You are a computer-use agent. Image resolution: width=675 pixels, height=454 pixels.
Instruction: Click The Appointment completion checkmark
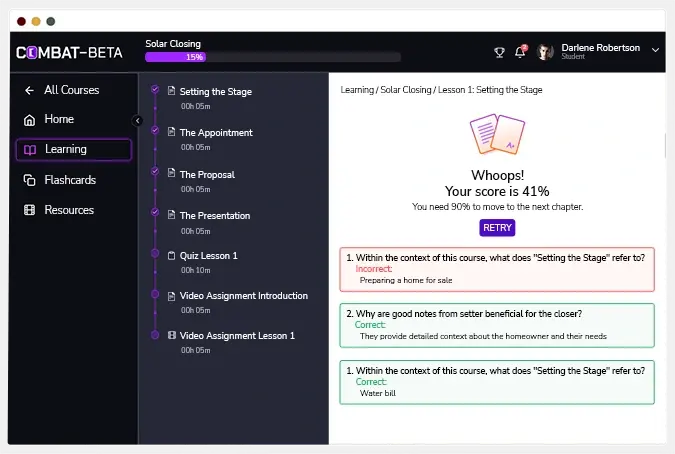coord(154,130)
